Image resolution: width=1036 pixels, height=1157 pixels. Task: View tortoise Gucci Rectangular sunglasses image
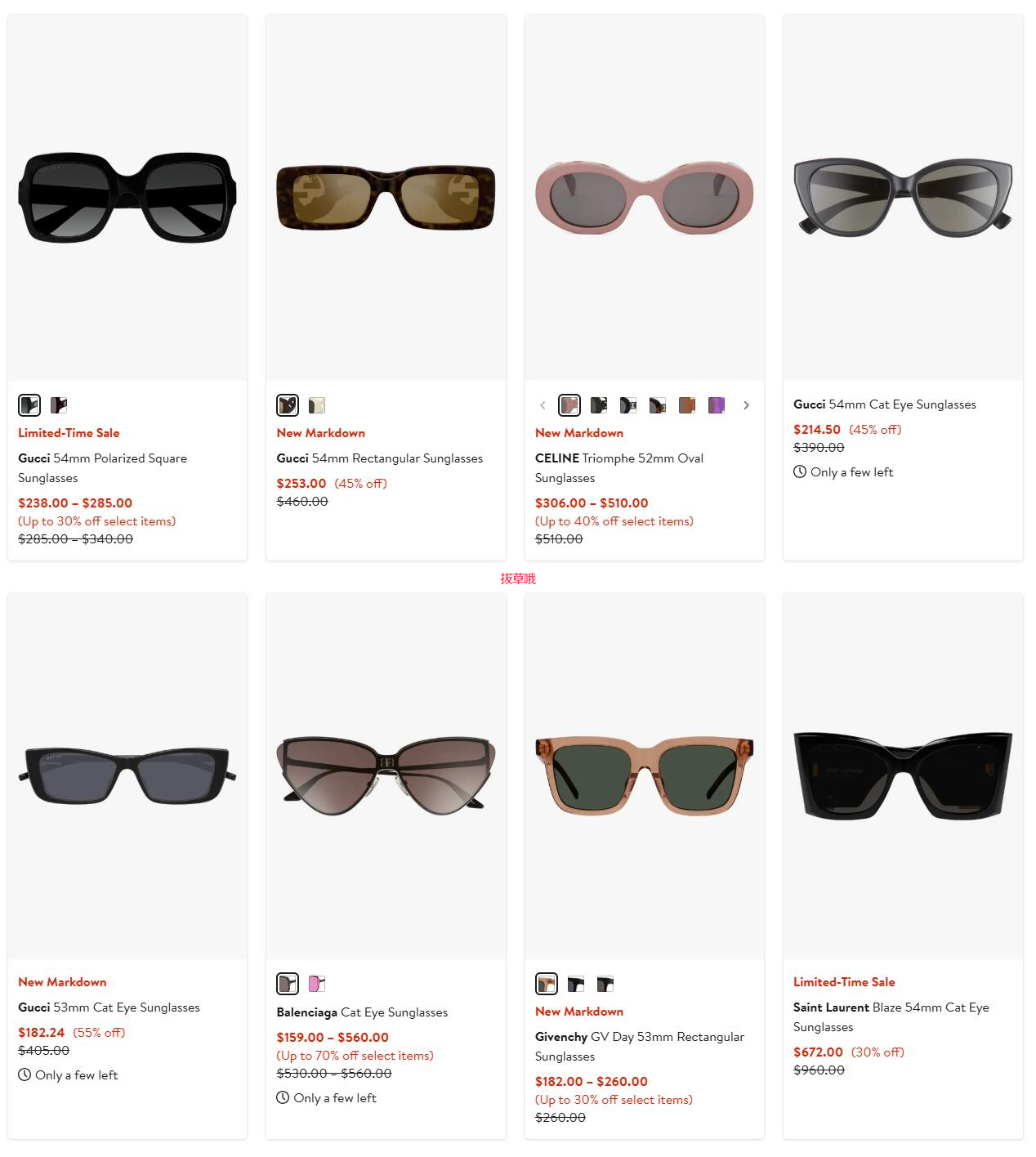pos(386,197)
